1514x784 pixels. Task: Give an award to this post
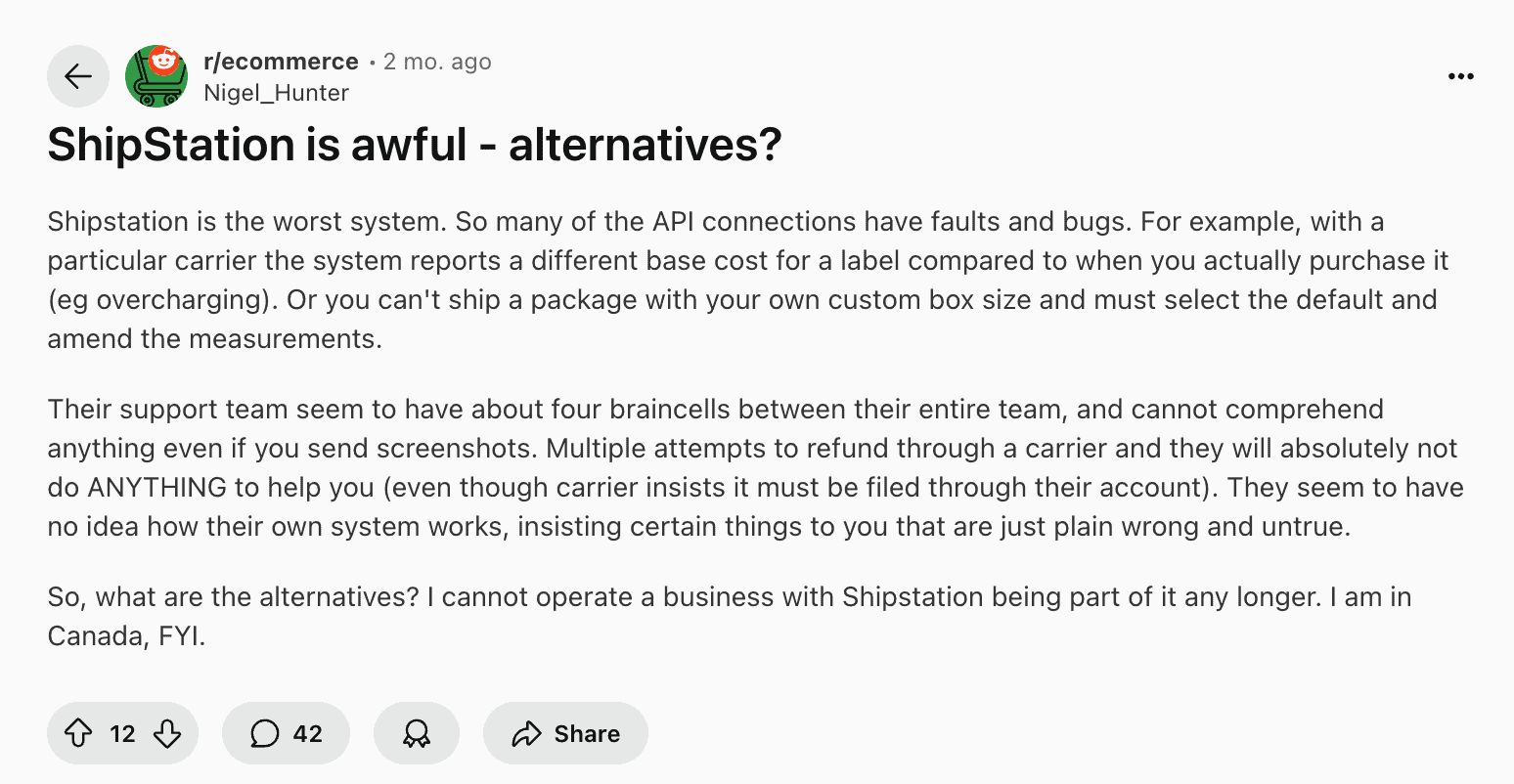tap(417, 733)
